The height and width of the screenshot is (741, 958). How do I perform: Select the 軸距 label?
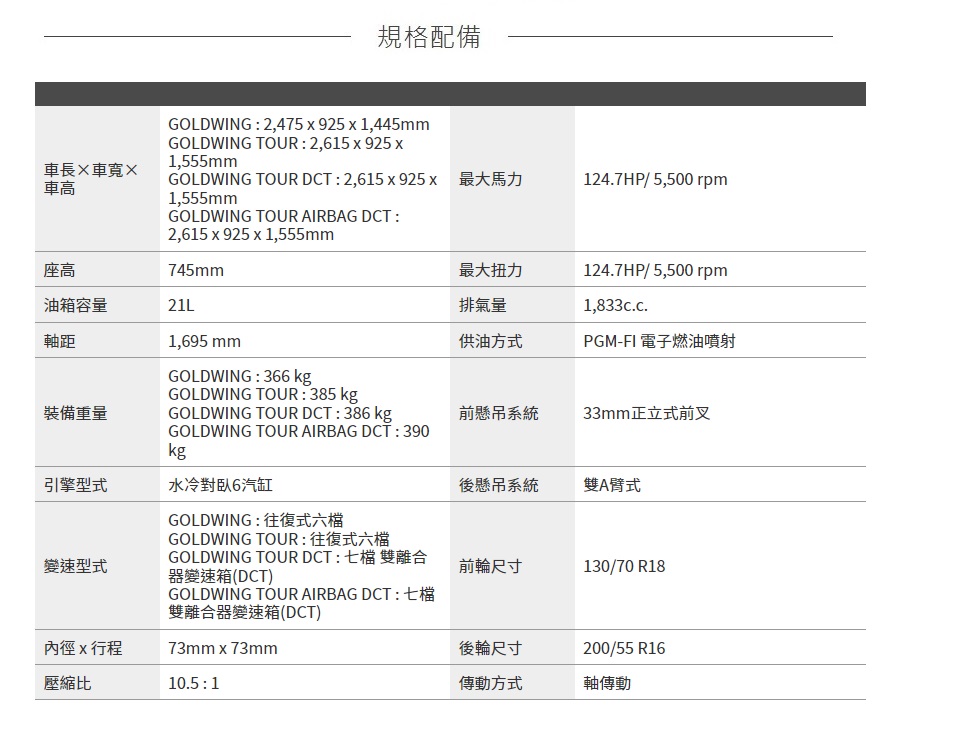(59, 341)
